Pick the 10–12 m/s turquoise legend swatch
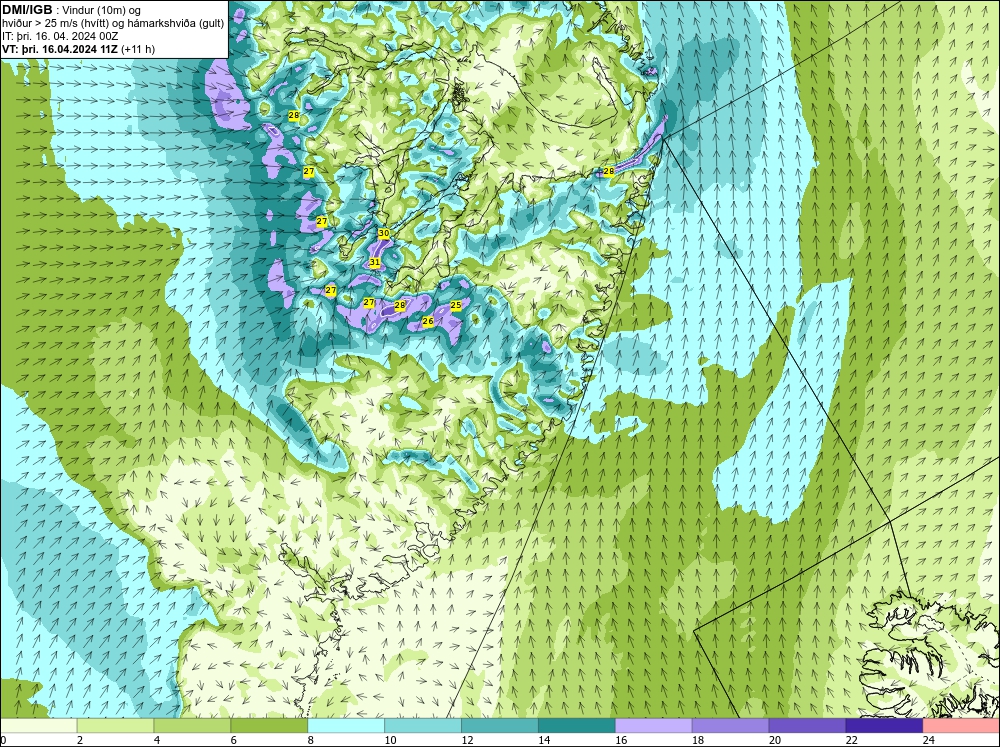Image resolution: width=1000 pixels, height=747 pixels. point(423,726)
